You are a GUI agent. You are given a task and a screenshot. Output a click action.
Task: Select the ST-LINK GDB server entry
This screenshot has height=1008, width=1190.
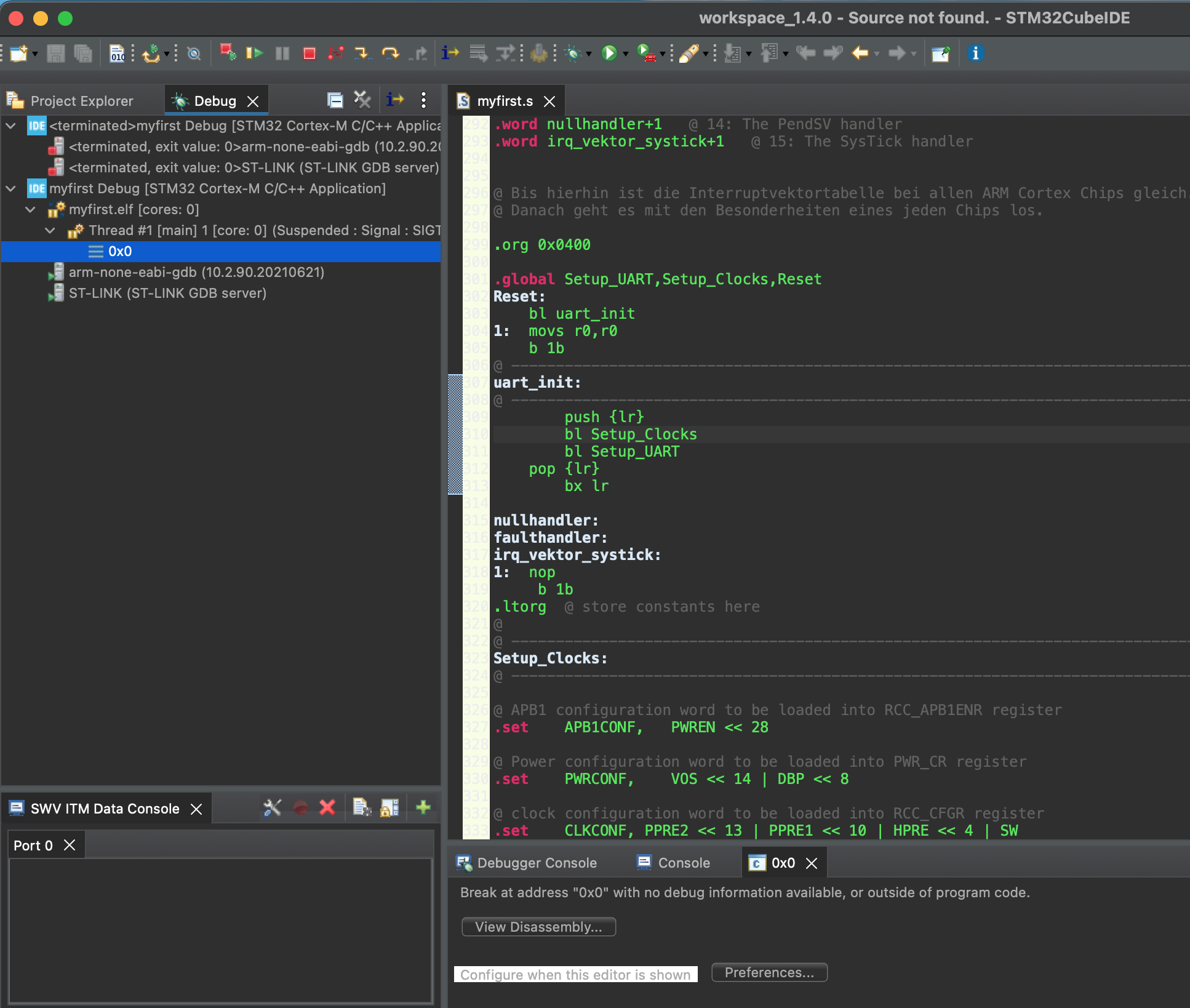[167, 293]
